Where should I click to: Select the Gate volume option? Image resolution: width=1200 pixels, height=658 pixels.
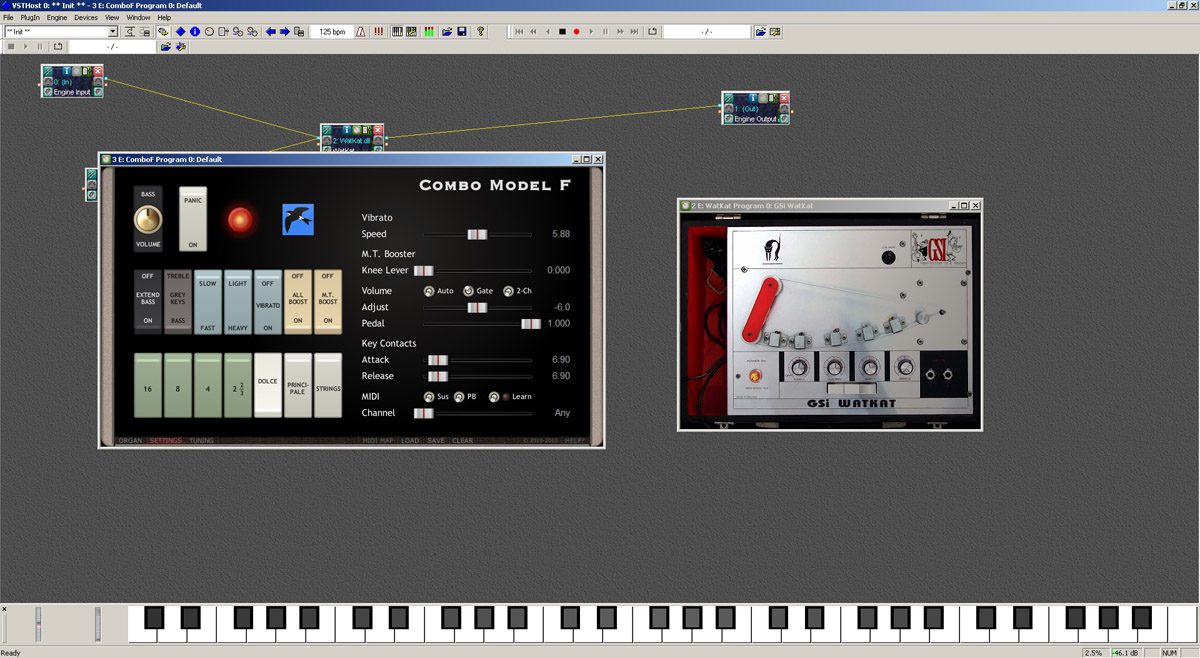(x=469, y=291)
